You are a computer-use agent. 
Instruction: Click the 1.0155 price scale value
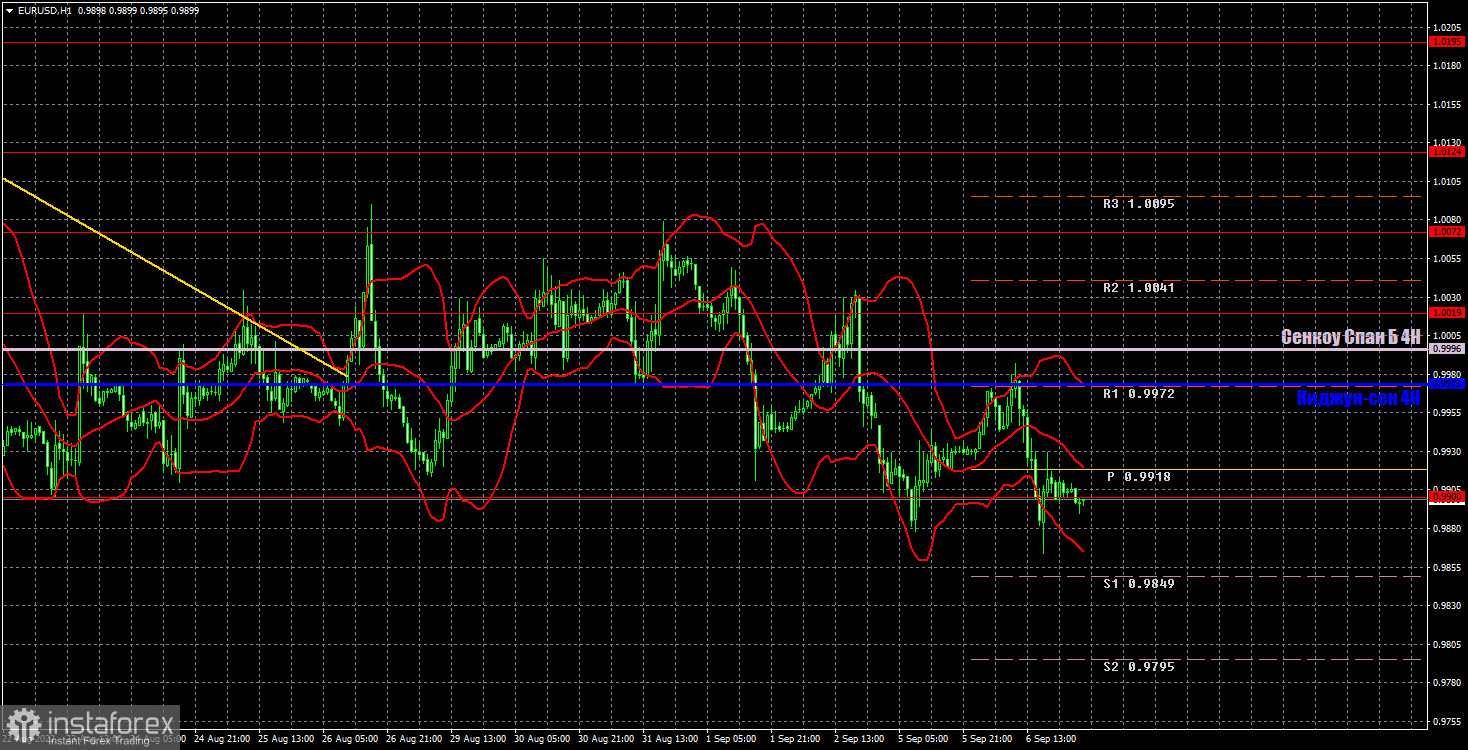[1446, 104]
